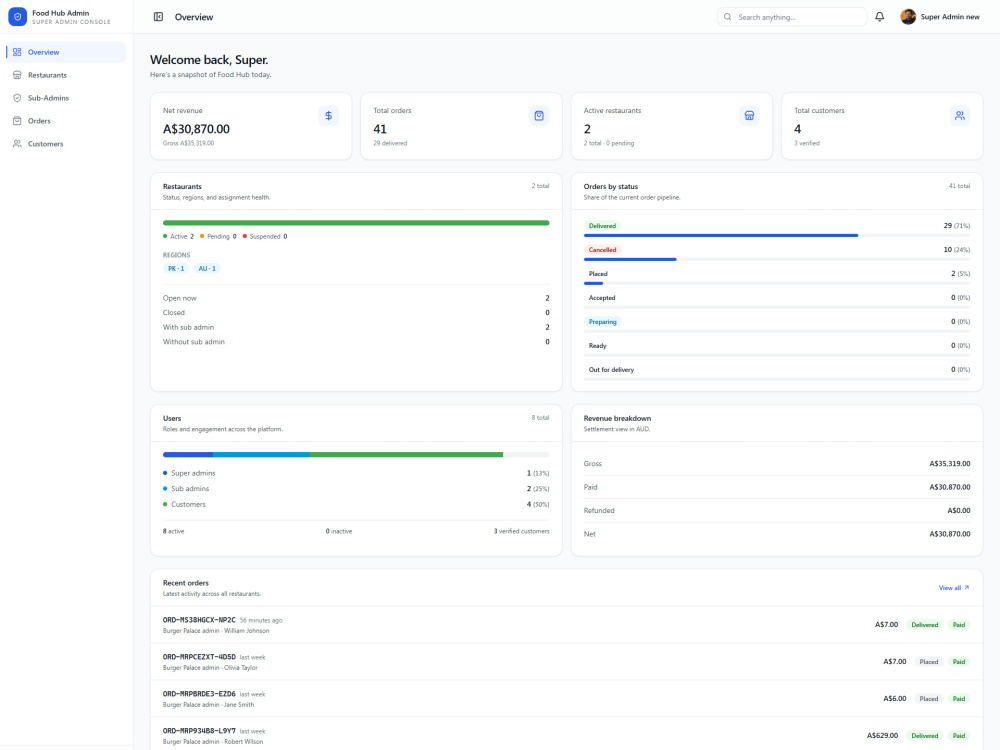
Task: Click the Paid row in Revenue breakdown
Action: point(777,487)
